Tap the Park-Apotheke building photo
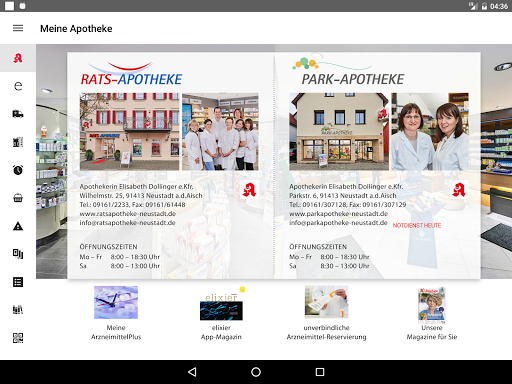512x384 pixels. pyautogui.click(x=339, y=132)
